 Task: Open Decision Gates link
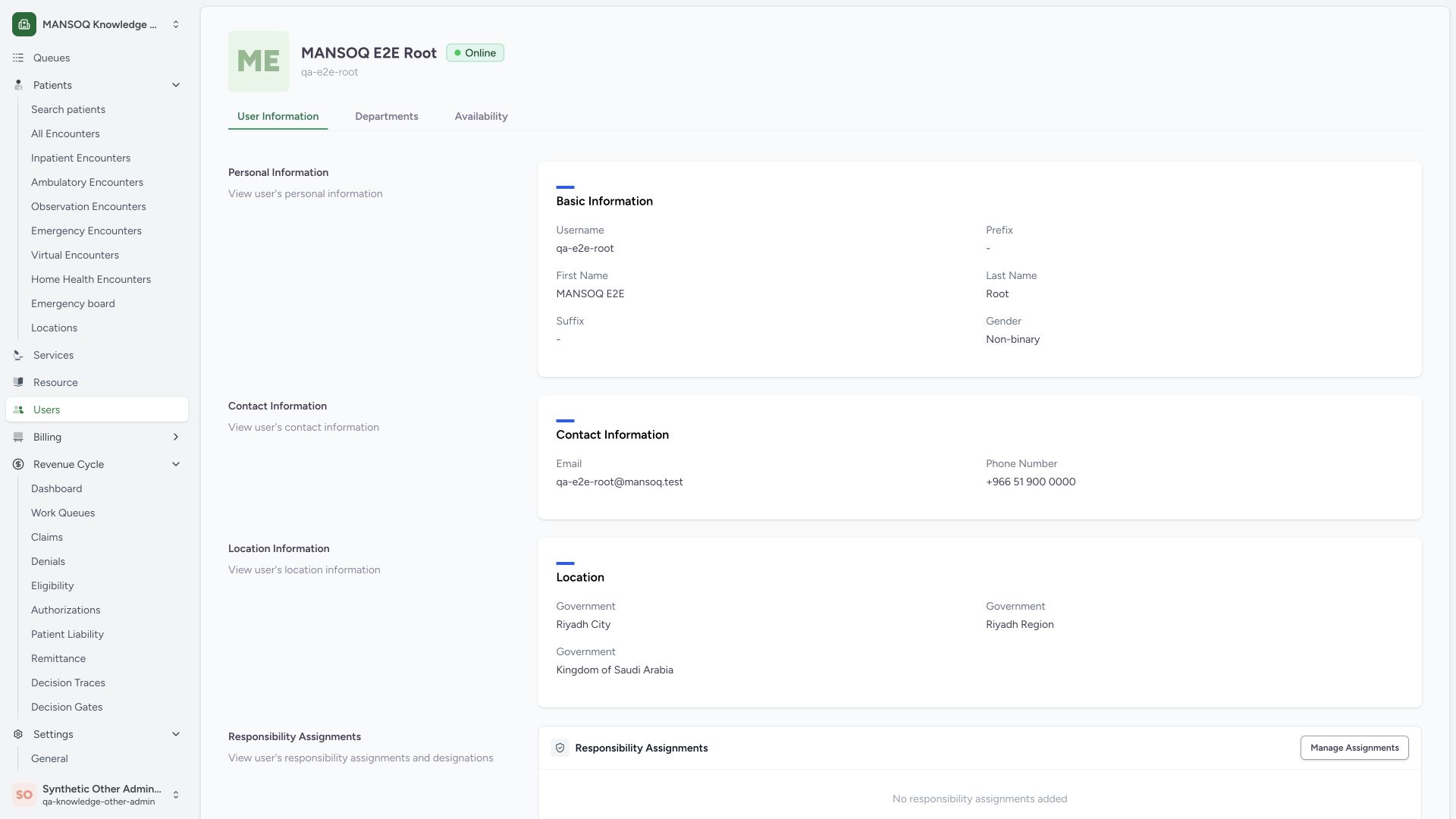[x=67, y=707]
